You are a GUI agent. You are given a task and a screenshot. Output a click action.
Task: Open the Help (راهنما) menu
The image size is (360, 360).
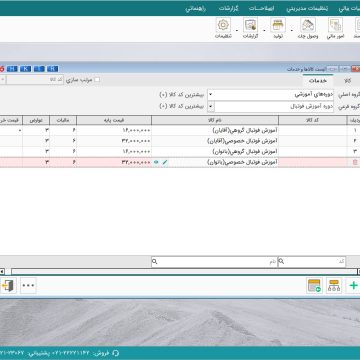(196, 9)
